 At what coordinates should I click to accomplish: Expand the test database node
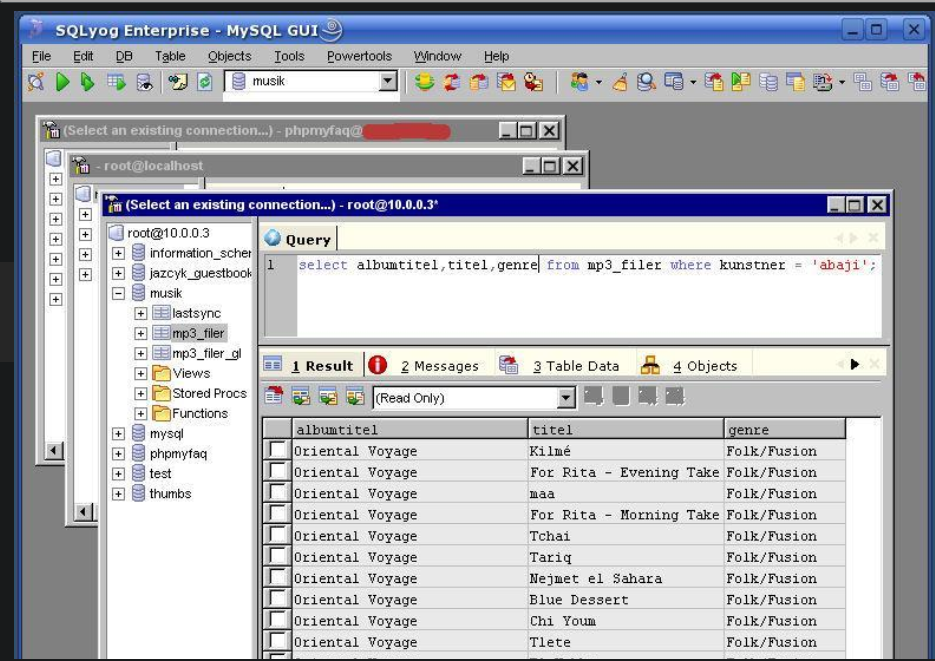coord(118,474)
